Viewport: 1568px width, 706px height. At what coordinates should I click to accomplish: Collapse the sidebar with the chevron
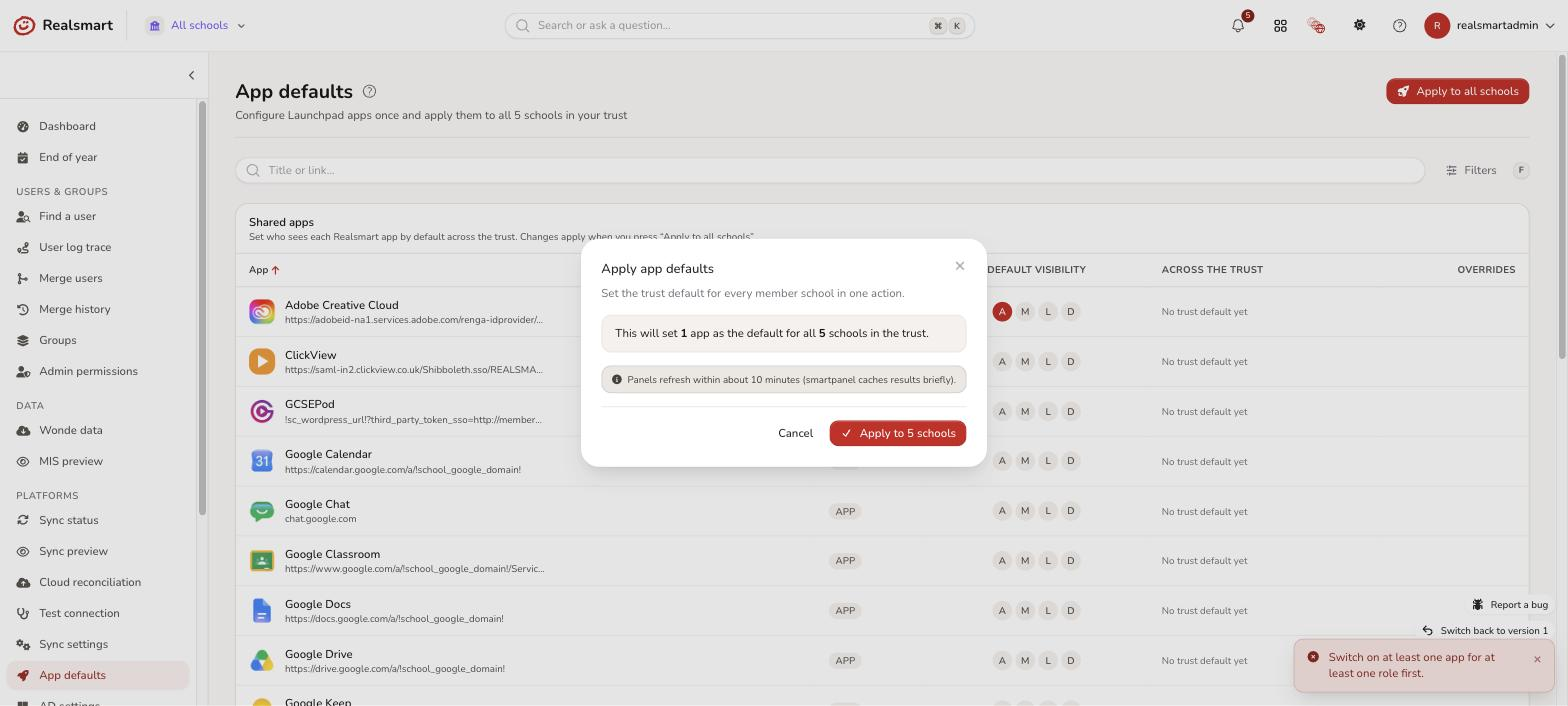pyautogui.click(x=191, y=75)
